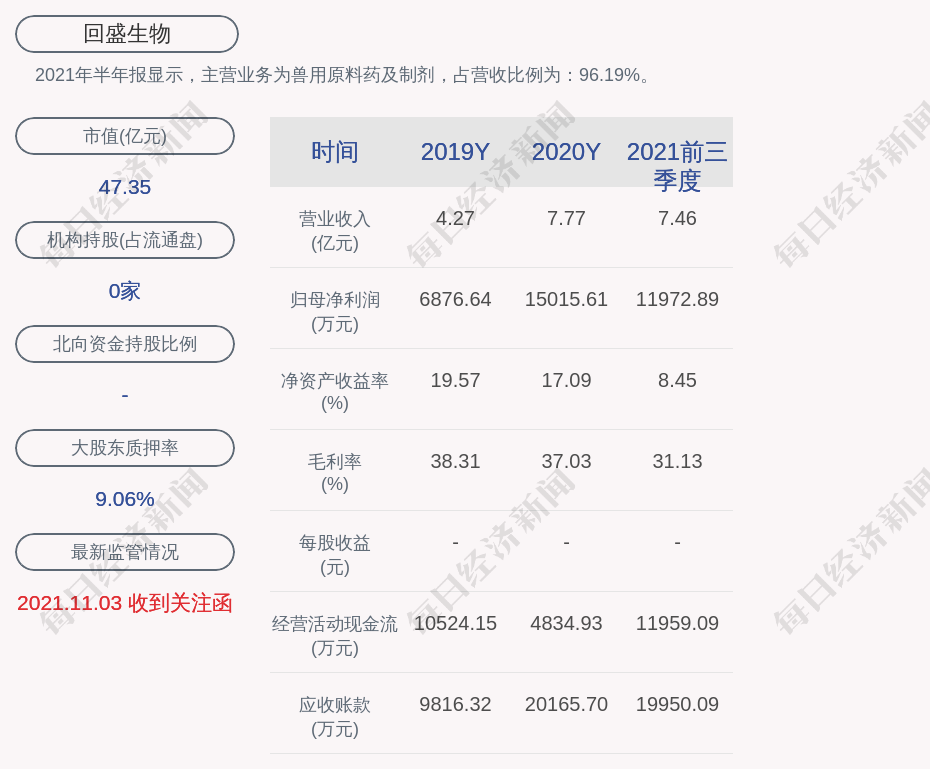Click the 经营活动现金流(万元) row label

[x=334, y=635]
